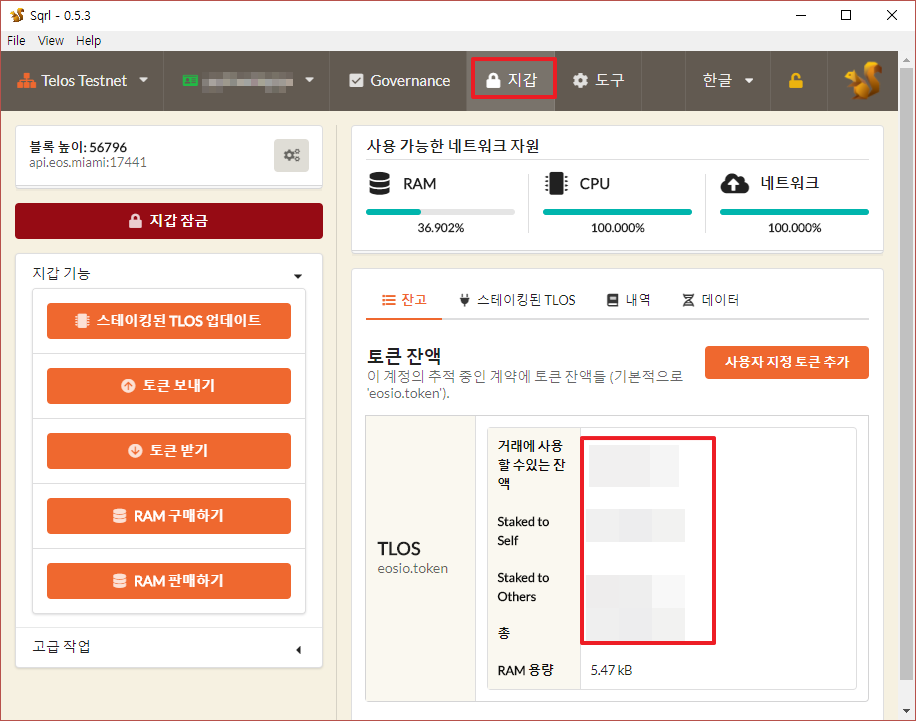
Task: Open the 도구 tools tab
Action: coord(598,81)
